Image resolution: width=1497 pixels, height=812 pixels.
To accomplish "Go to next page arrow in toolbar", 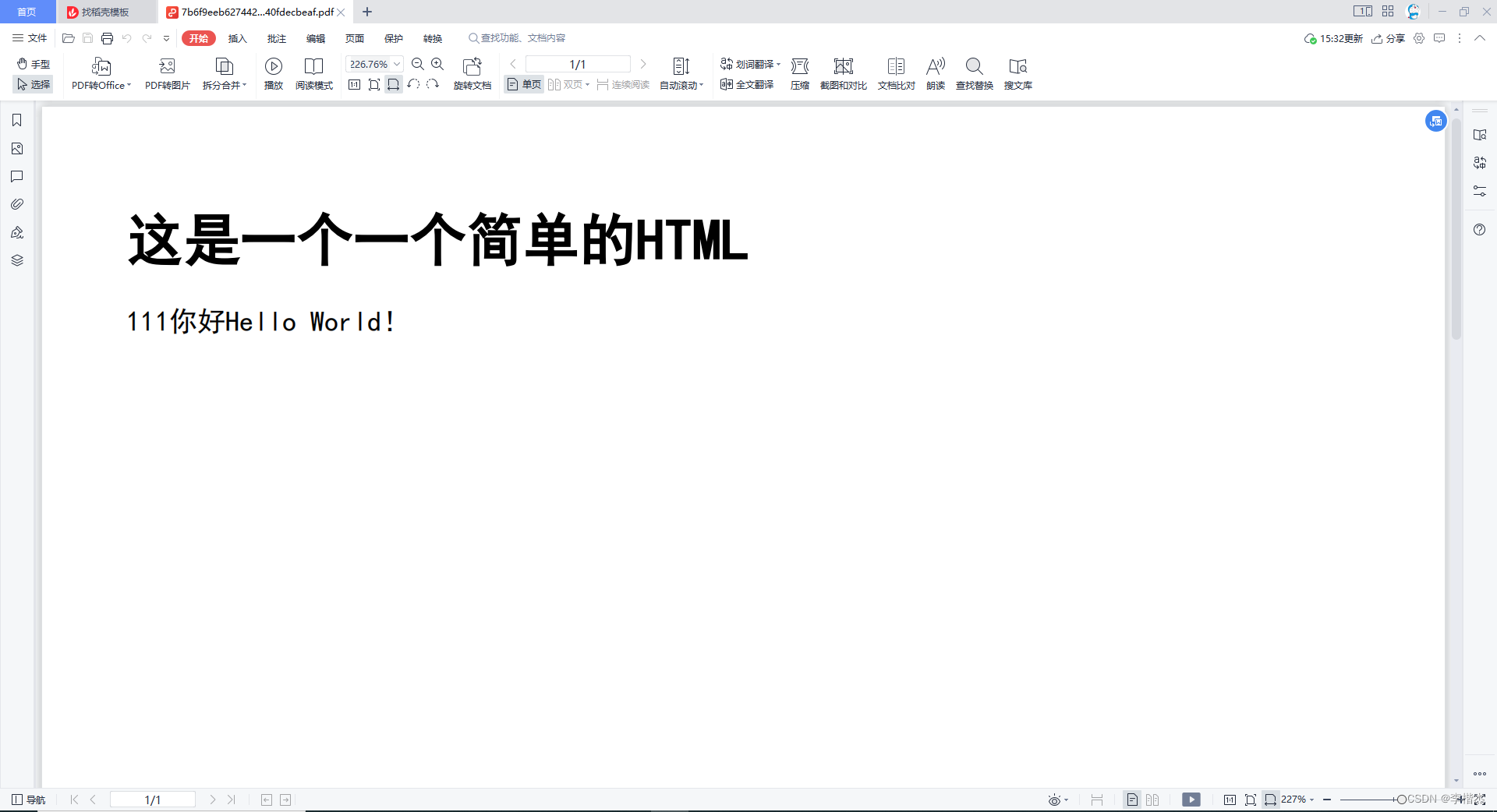I will (x=643, y=64).
